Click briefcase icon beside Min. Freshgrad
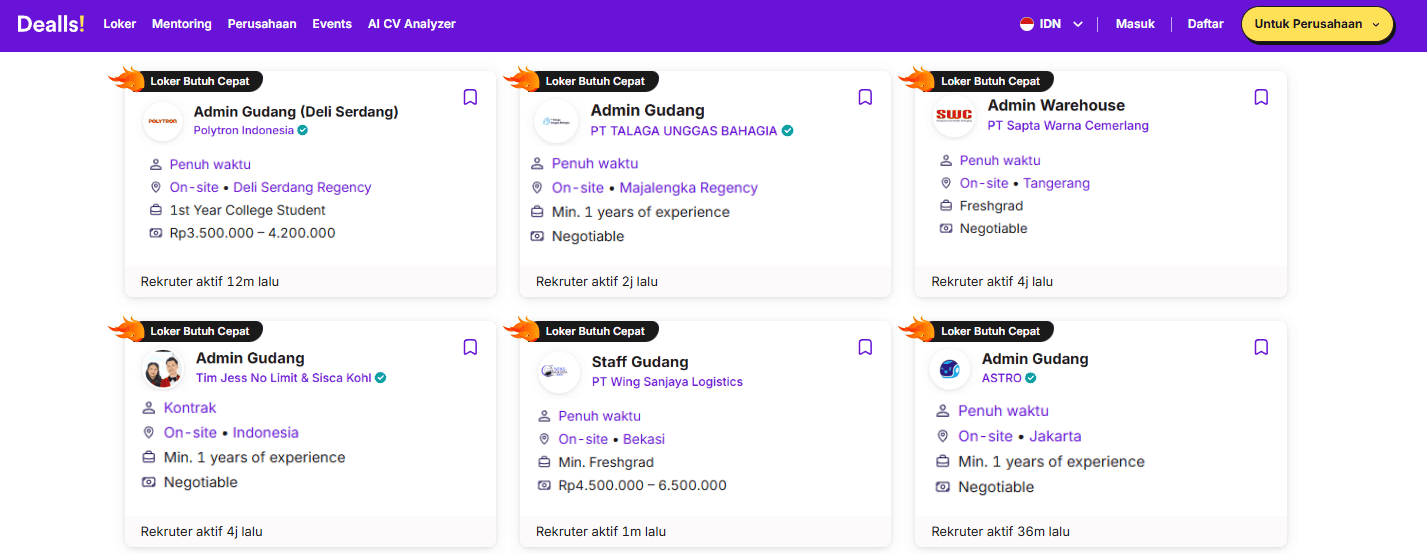This screenshot has width=1427, height=554. (x=545, y=462)
